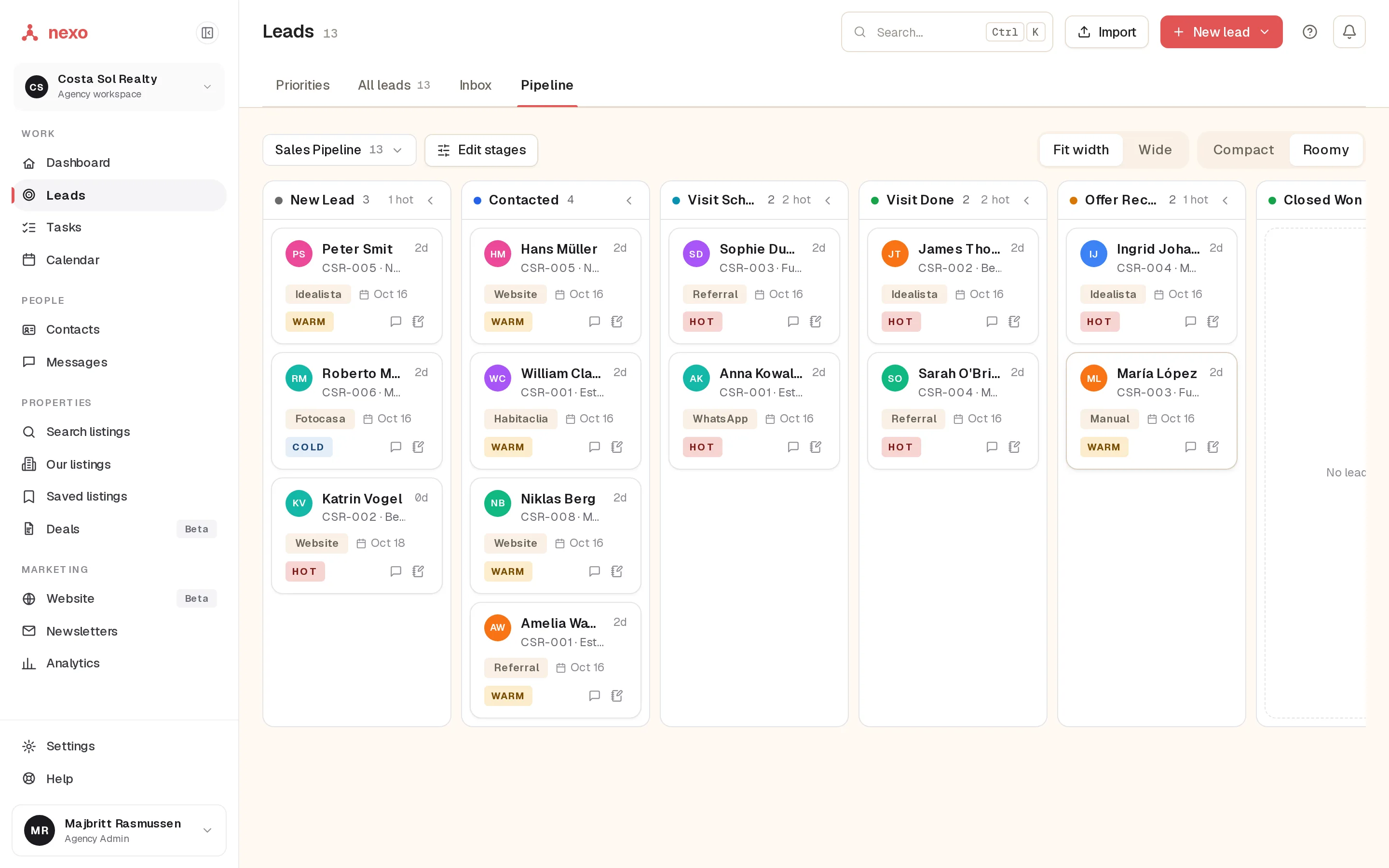Set card density to Roomy
Viewport: 1389px width, 868px height.
pos(1326,150)
